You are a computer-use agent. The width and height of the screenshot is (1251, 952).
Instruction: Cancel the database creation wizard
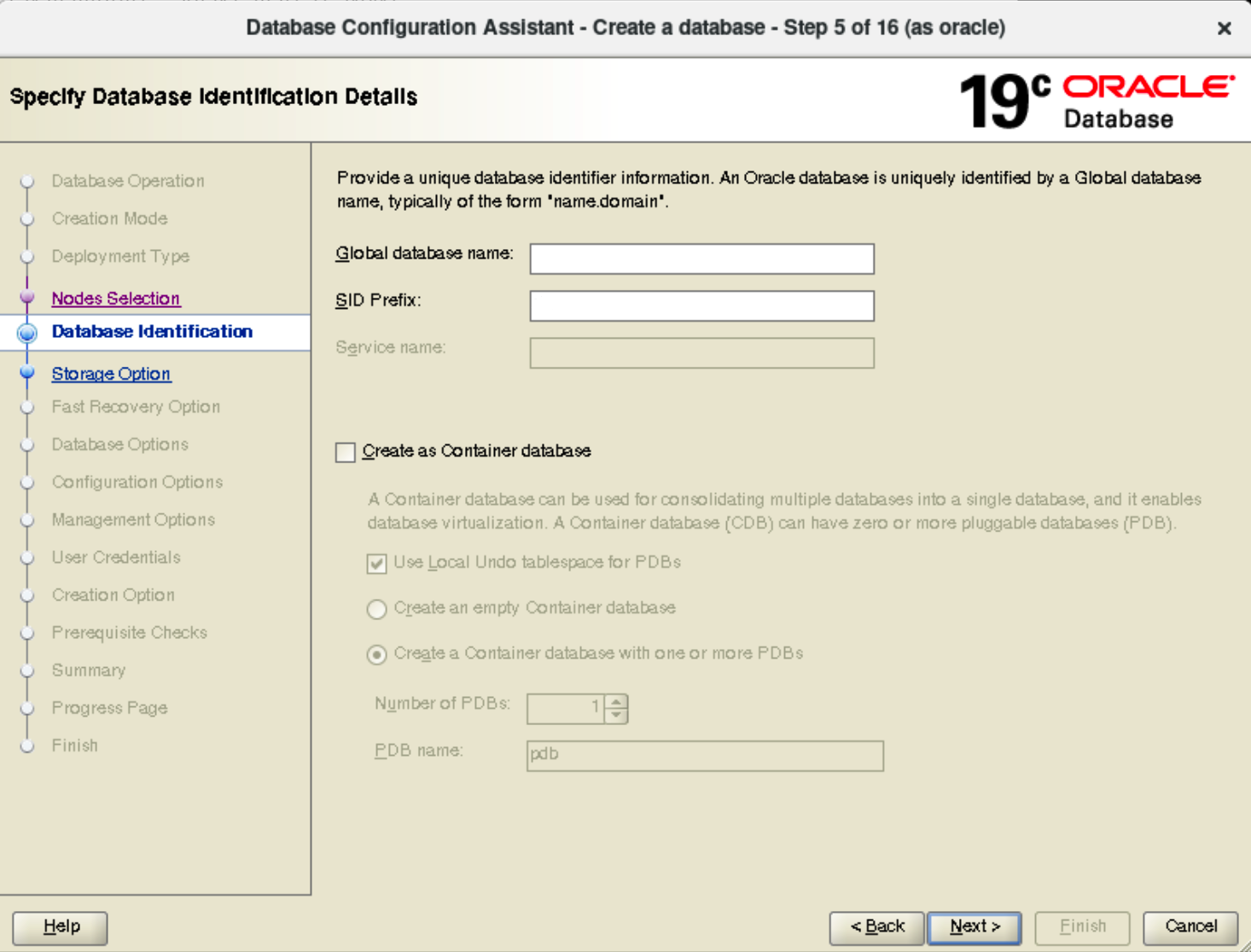[1190, 927]
